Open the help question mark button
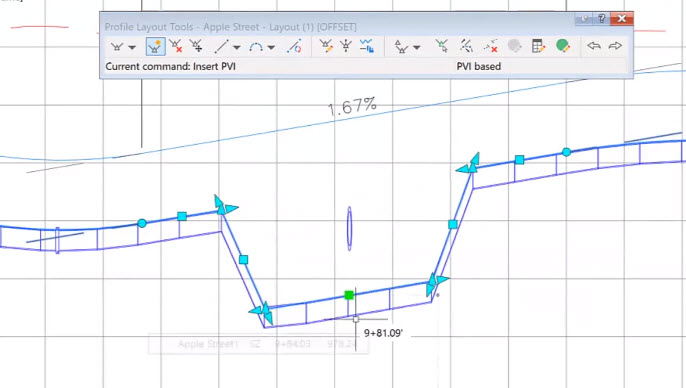The height and width of the screenshot is (388, 686). pos(602,19)
